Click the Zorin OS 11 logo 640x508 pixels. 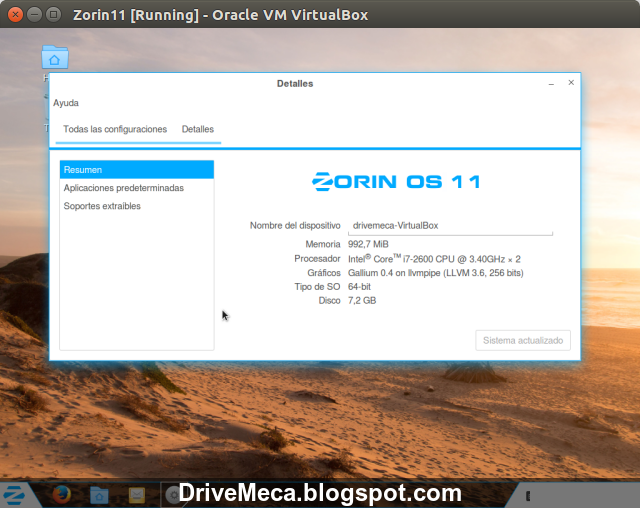click(x=396, y=182)
